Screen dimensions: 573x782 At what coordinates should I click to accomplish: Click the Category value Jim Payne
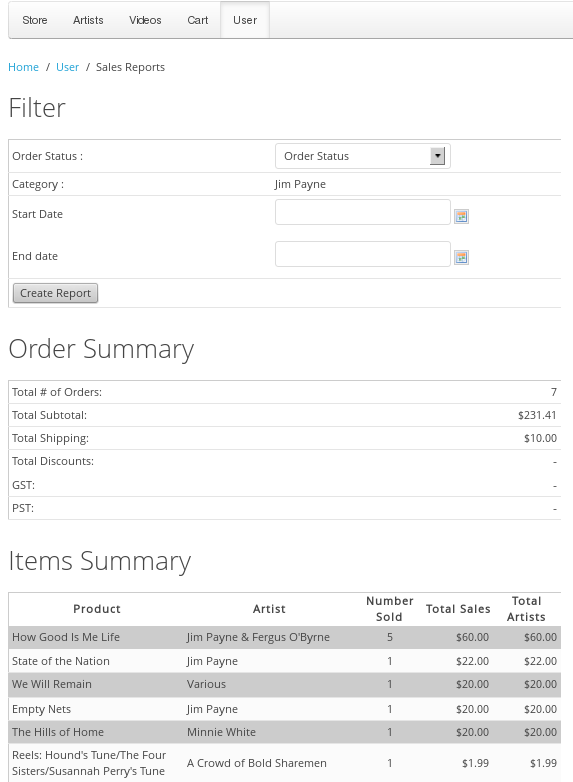click(300, 184)
